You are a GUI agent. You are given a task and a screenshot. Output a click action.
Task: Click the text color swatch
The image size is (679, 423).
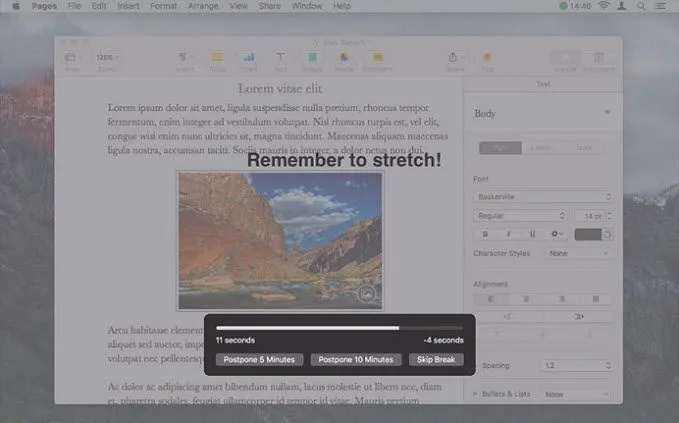click(x=589, y=234)
